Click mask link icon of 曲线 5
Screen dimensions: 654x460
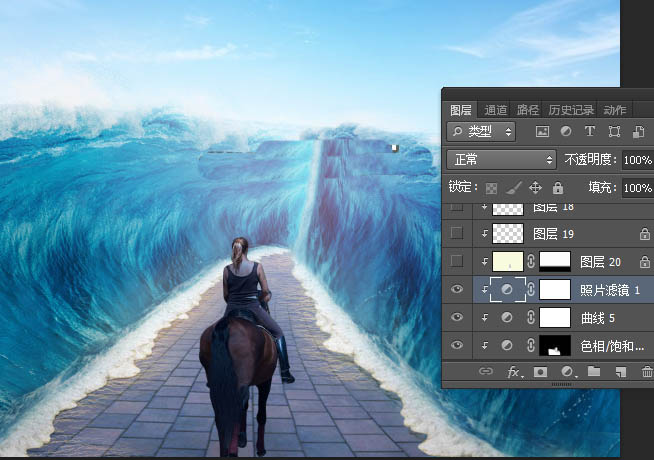pos(531,317)
